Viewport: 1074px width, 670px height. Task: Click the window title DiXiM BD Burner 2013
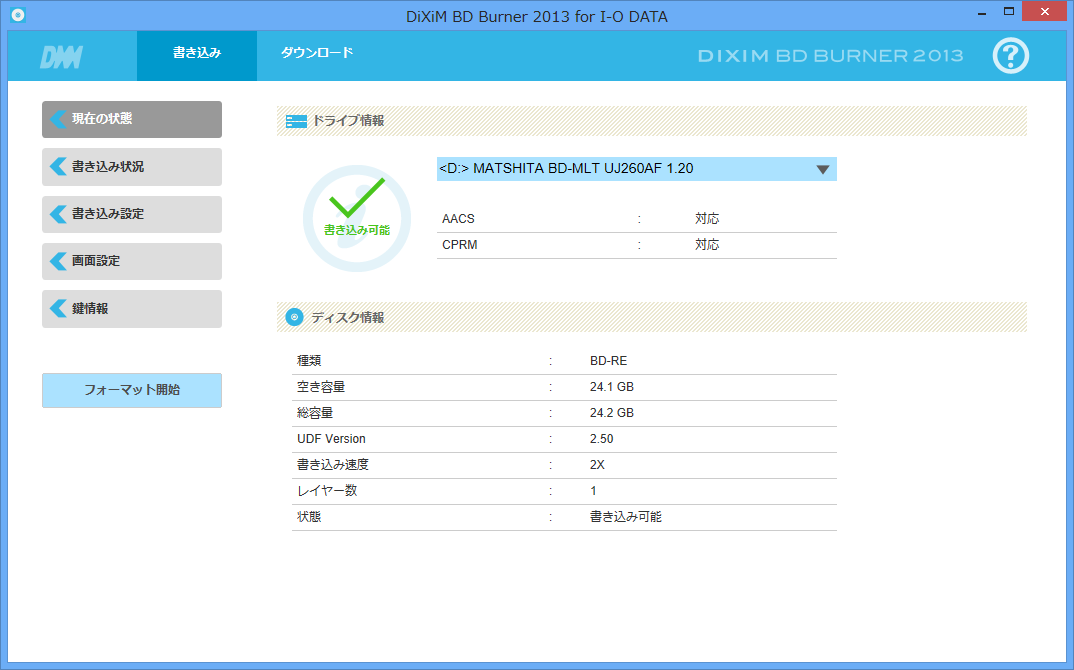(x=536, y=16)
